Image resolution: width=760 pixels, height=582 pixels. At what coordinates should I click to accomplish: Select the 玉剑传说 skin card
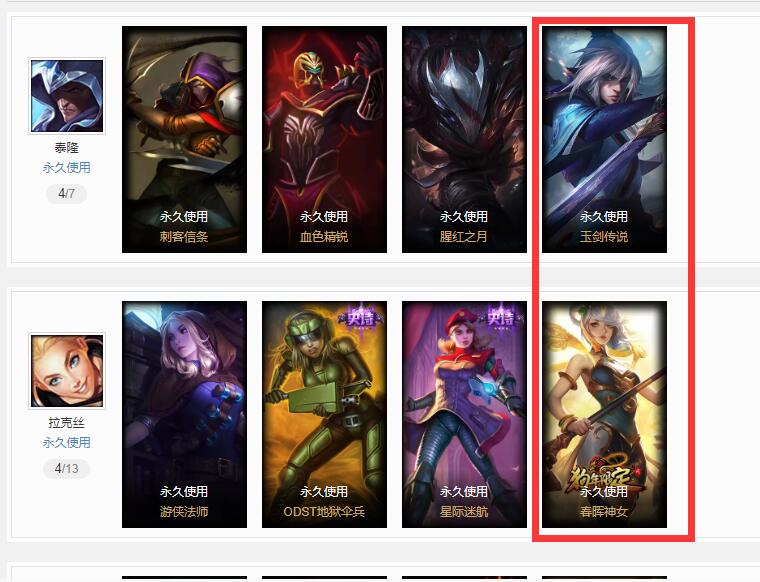pyautogui.click(x=604, y=140)
